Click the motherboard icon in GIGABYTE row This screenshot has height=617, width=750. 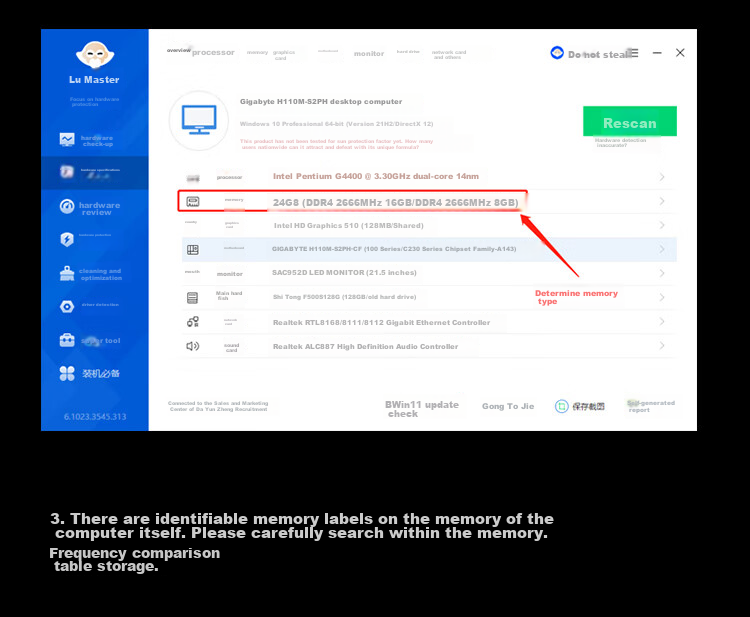[x=193, y=250]
